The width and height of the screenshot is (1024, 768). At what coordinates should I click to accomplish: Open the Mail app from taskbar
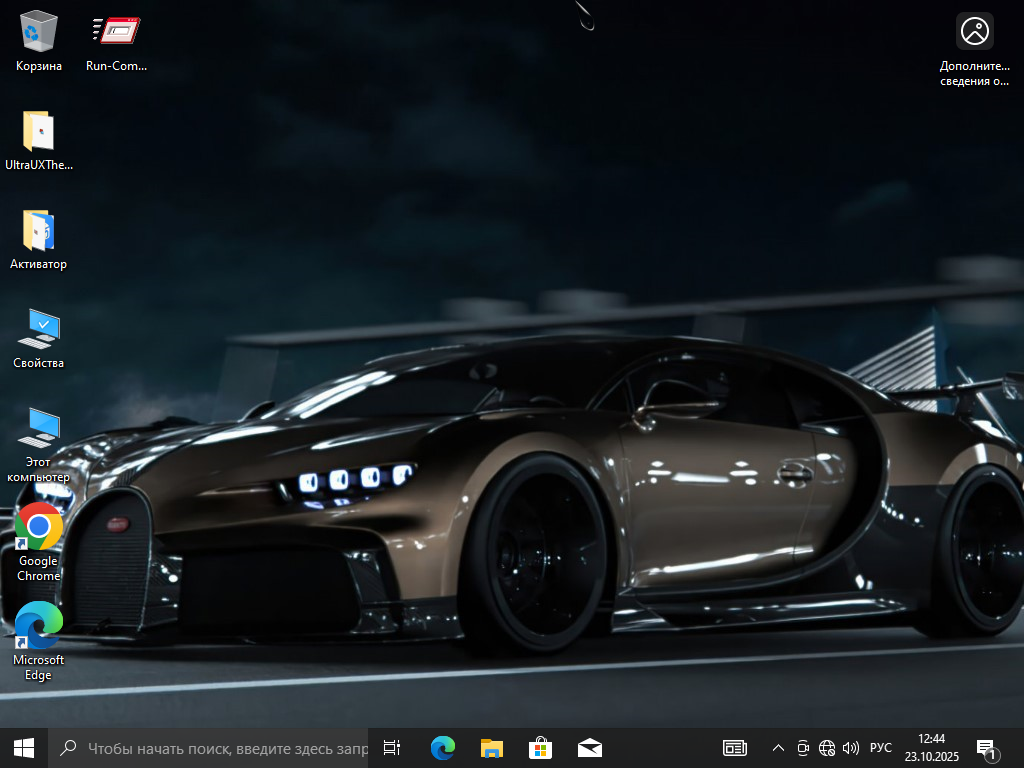(x=589, y=747)
